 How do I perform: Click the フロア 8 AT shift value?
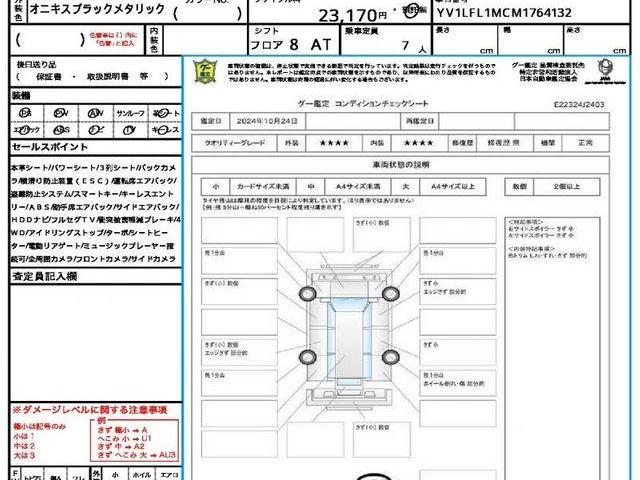pyautogui.click(x=291, y=44)
